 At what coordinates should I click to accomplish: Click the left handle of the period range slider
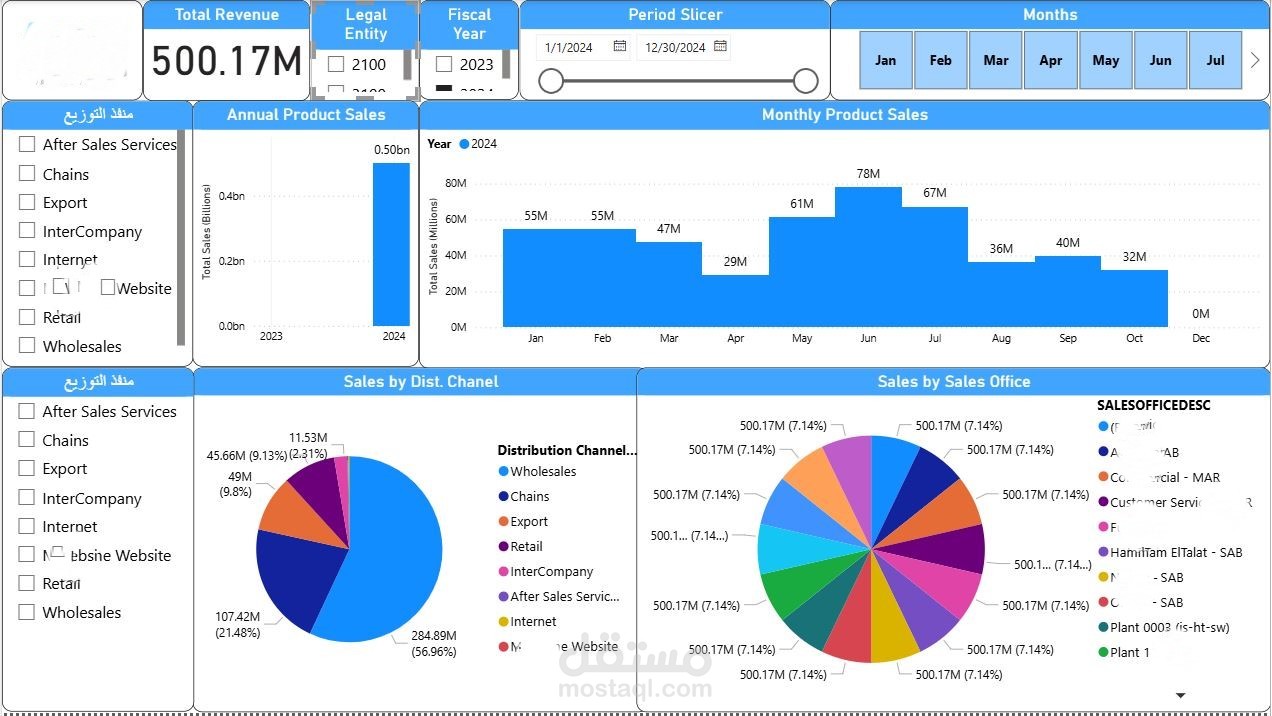point(551,81)
